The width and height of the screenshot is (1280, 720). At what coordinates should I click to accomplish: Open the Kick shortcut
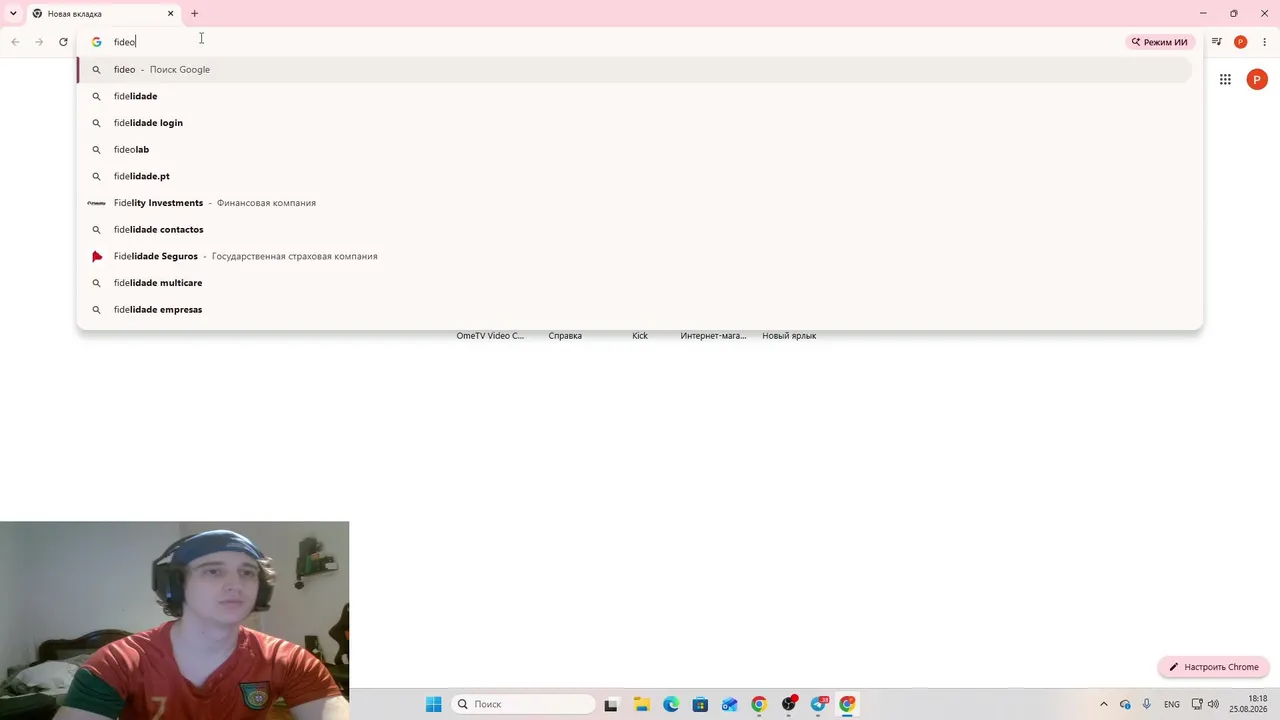640,336
